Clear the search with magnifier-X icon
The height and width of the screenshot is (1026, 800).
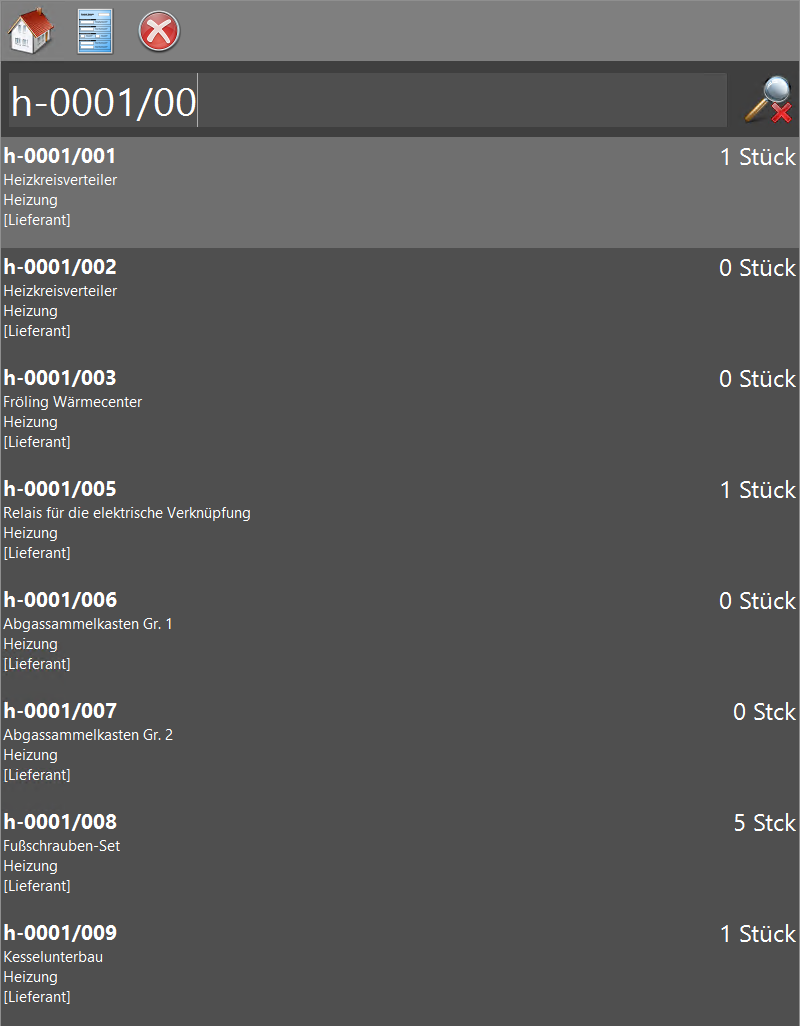pyautogui.click(x=767, y=100)
